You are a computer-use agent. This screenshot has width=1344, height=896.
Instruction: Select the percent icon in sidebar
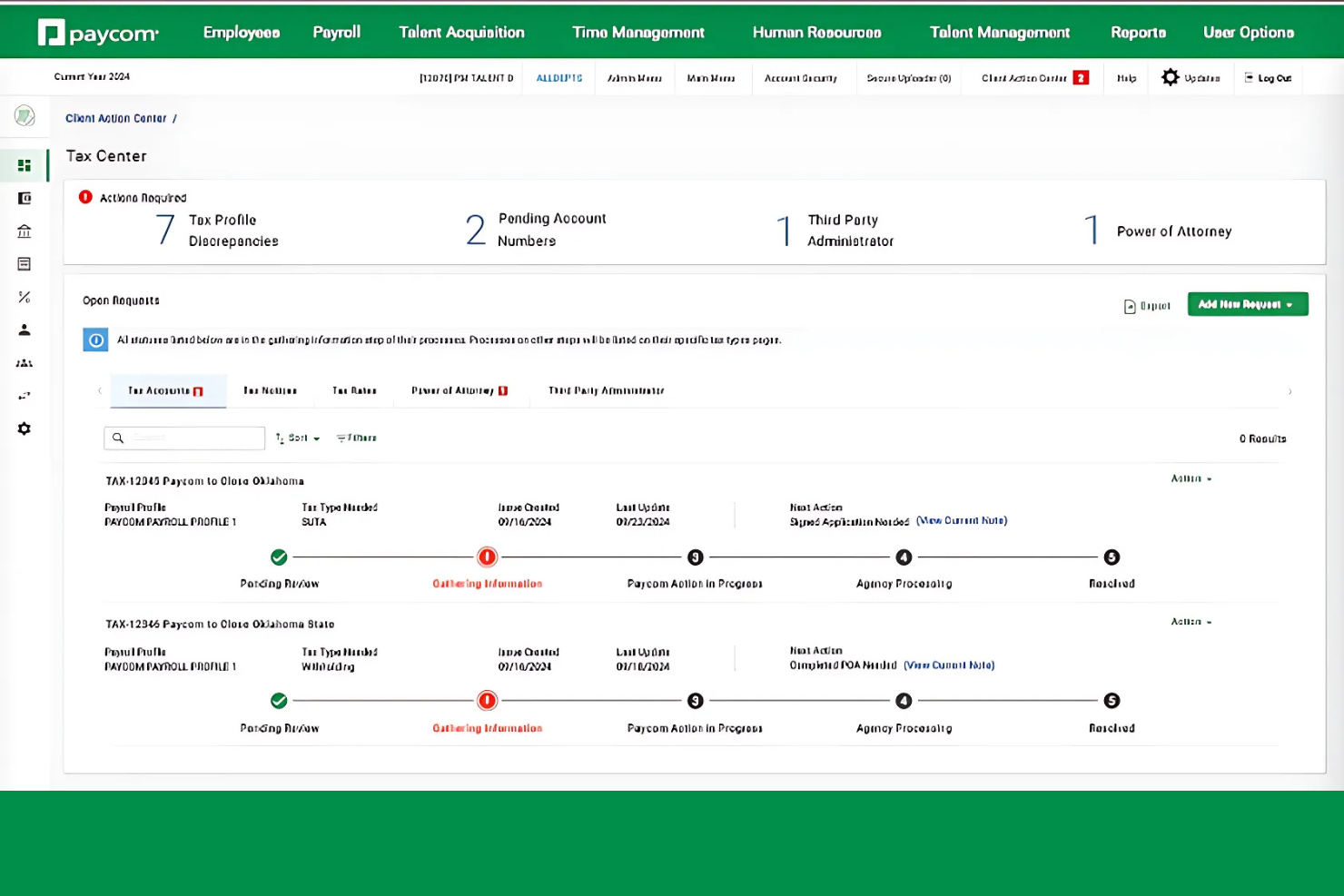[25, 297]
